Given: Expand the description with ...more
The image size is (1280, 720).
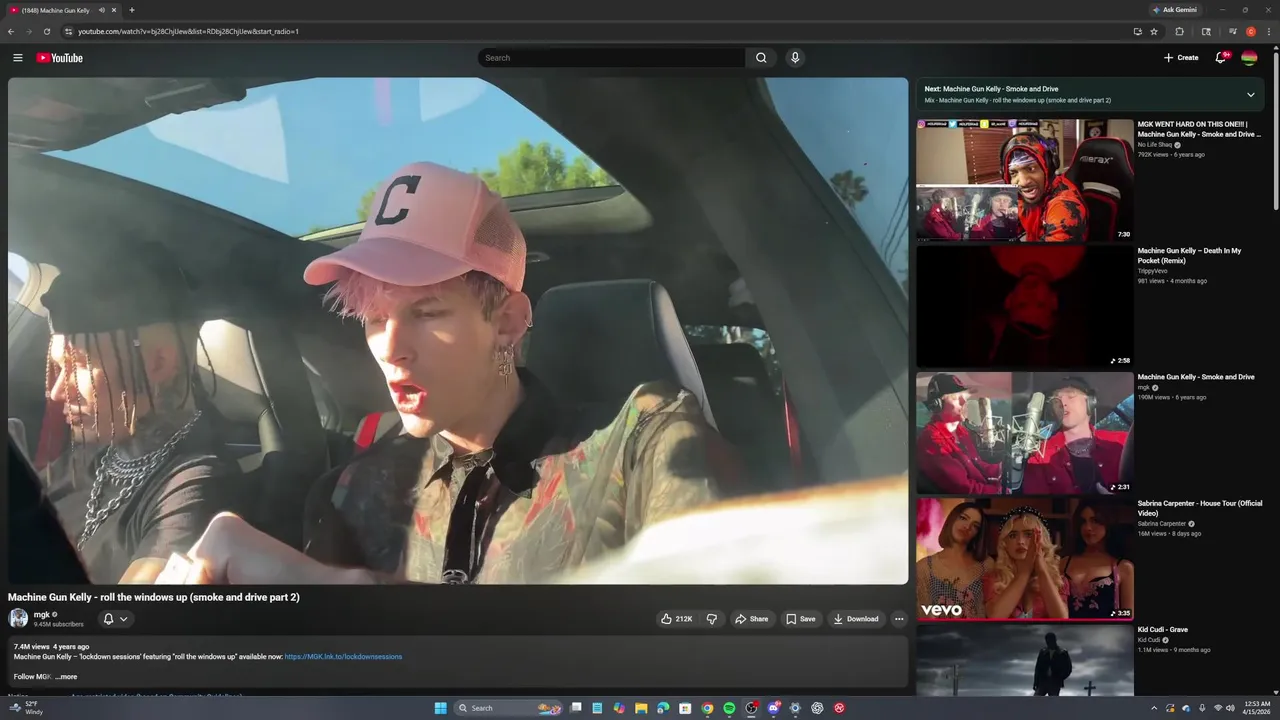Looking at the screenshot, I should [66, 677].
